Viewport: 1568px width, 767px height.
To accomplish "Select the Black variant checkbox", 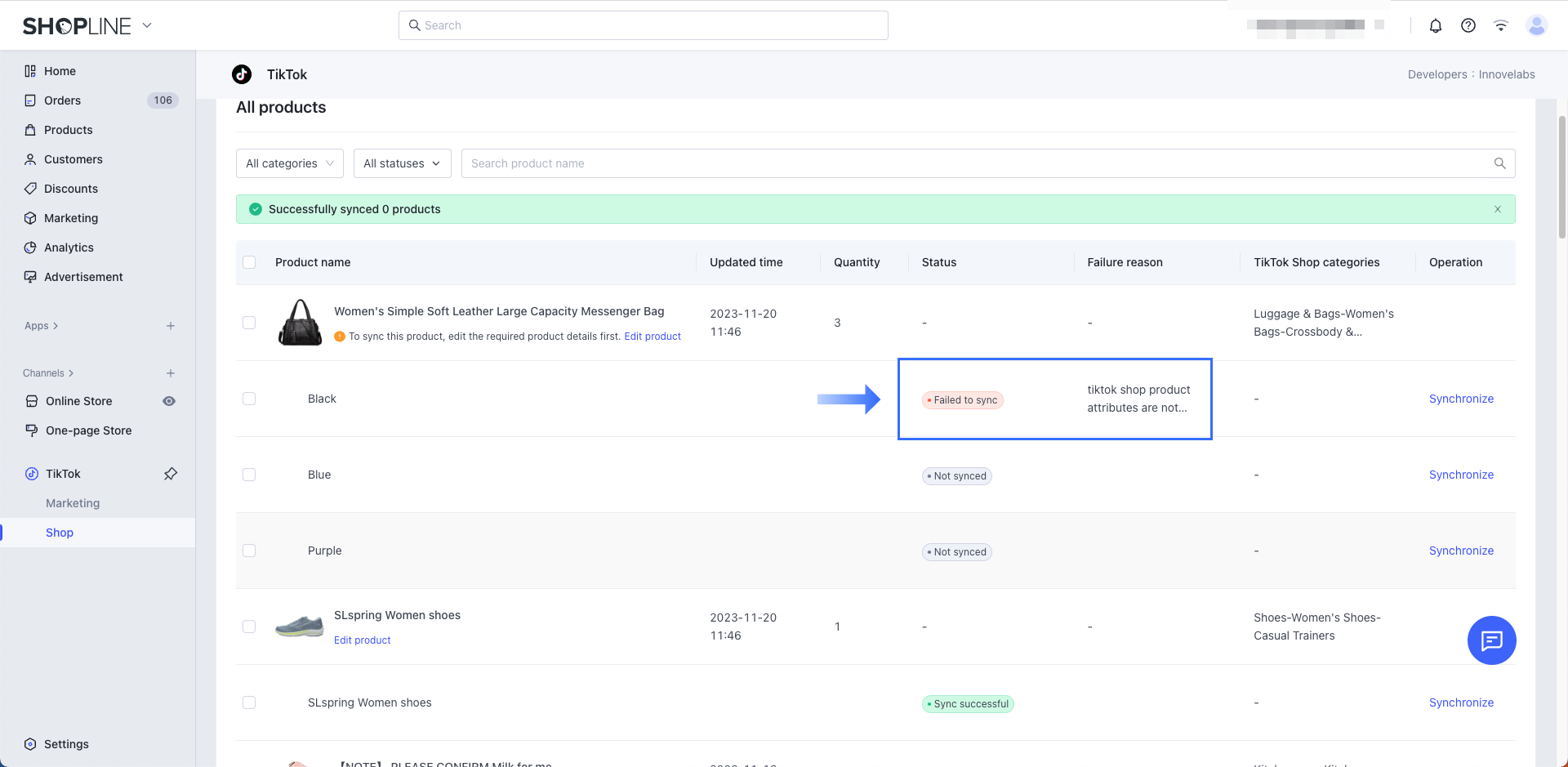I will (249, 399).
